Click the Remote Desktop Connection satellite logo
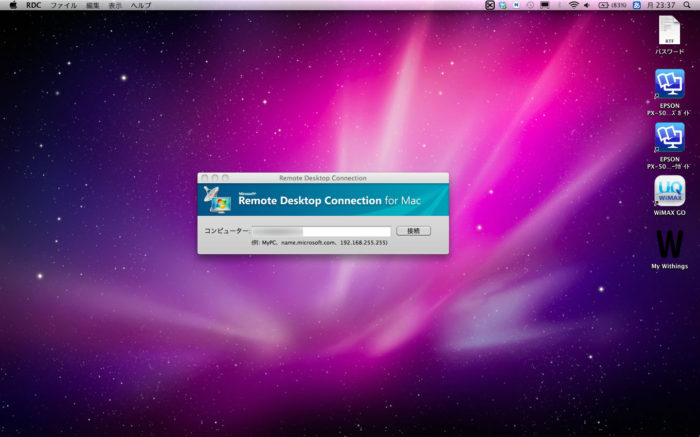This screenshot has width=700, height=437. click(x=217, y=199)
